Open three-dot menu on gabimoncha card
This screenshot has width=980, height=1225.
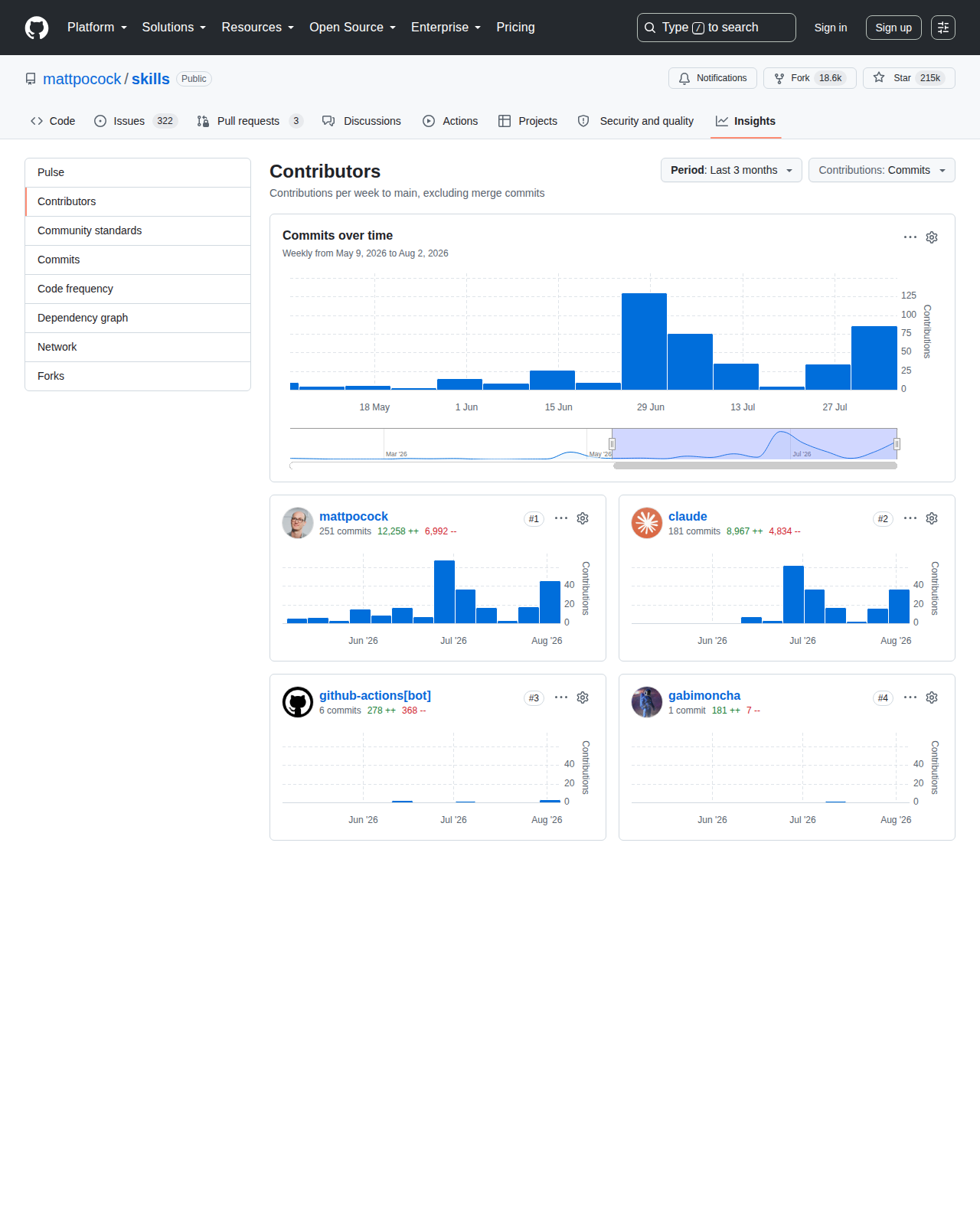pos(910,697)
